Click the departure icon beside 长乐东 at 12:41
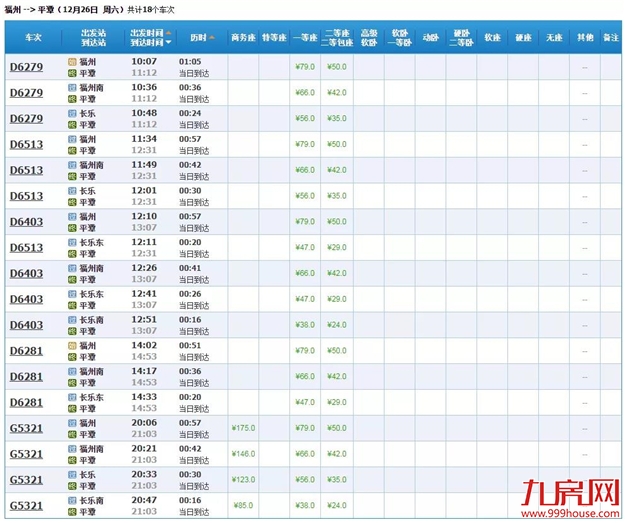Screen dimensions: 625x523 [x=72, y=294]
